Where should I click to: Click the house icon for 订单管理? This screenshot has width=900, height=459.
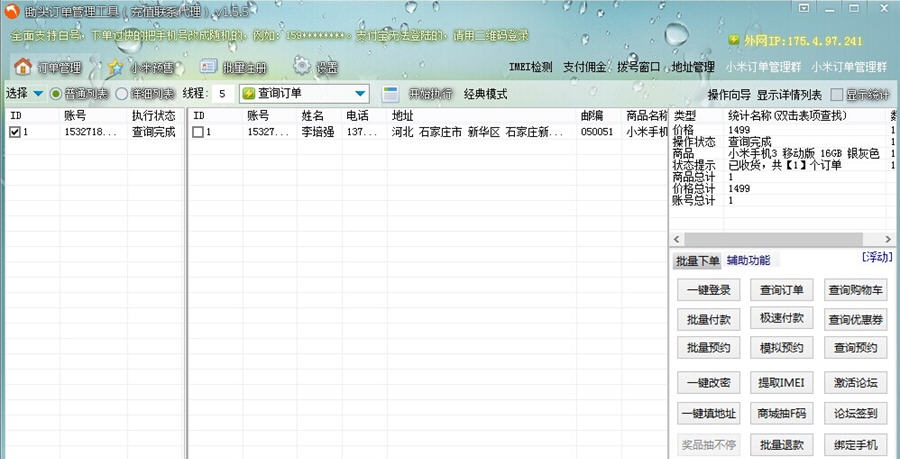pos(23,67)
